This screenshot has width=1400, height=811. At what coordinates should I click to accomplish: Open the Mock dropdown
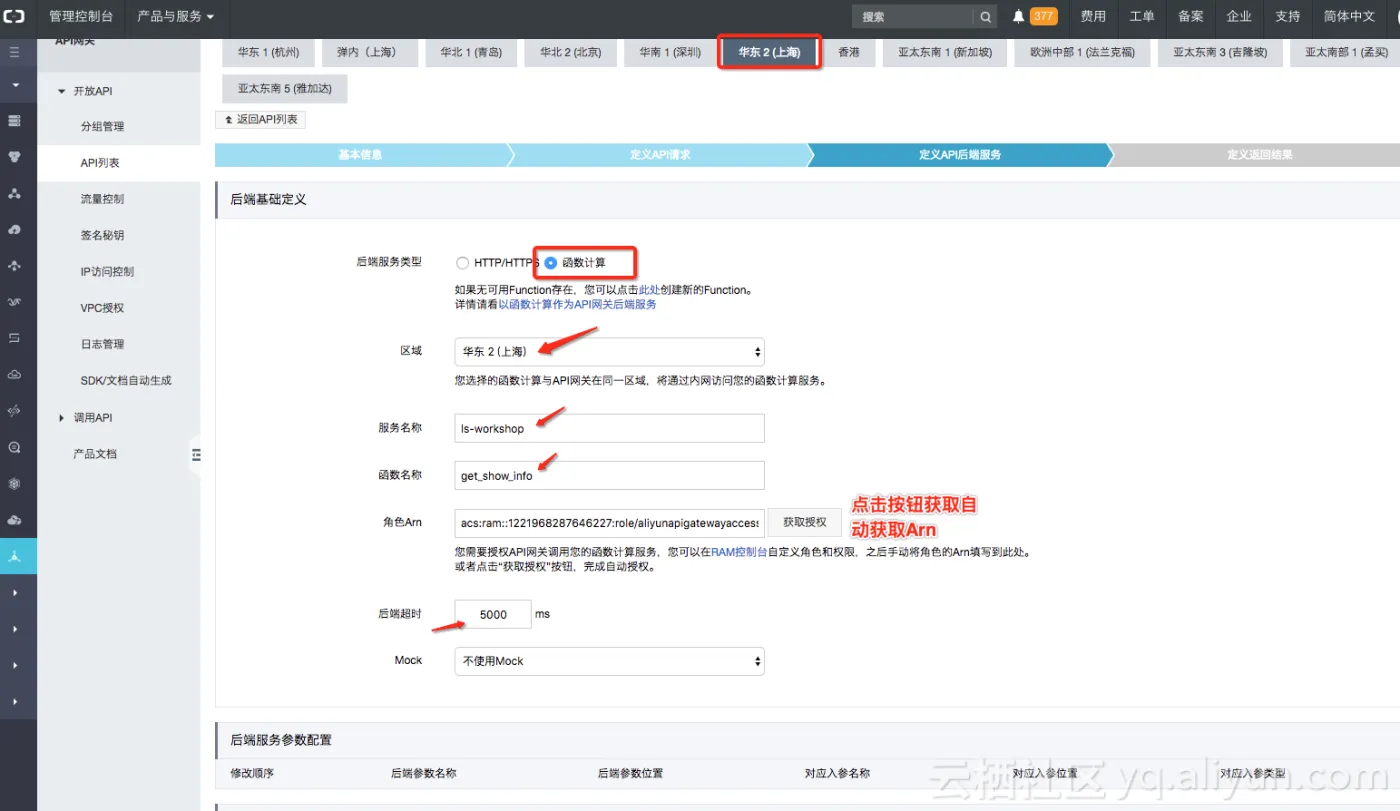coord(609,661)
